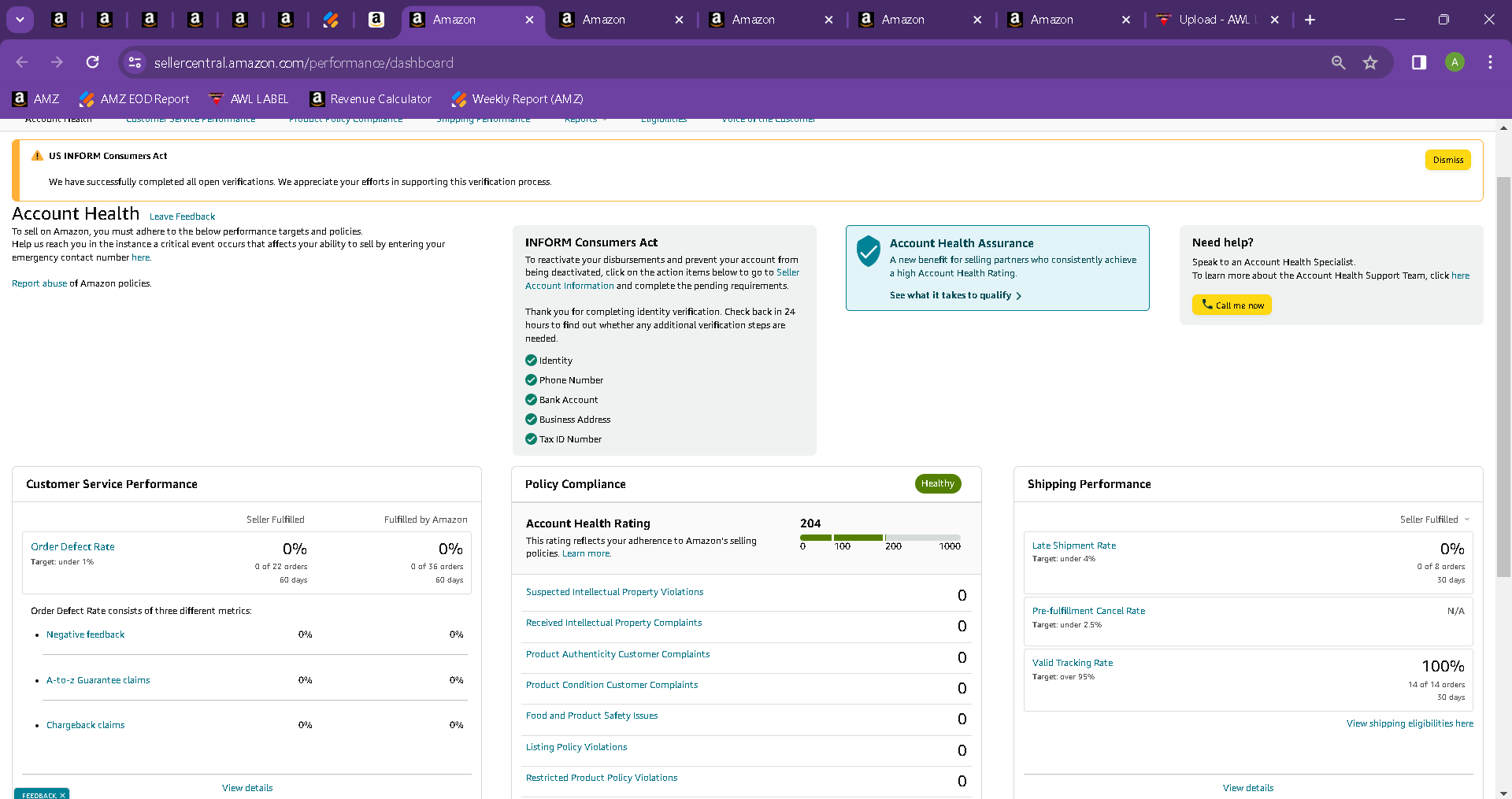Close the Upload - AWL tab
Screen dimensions: 1512x799
pos(1274,20)
